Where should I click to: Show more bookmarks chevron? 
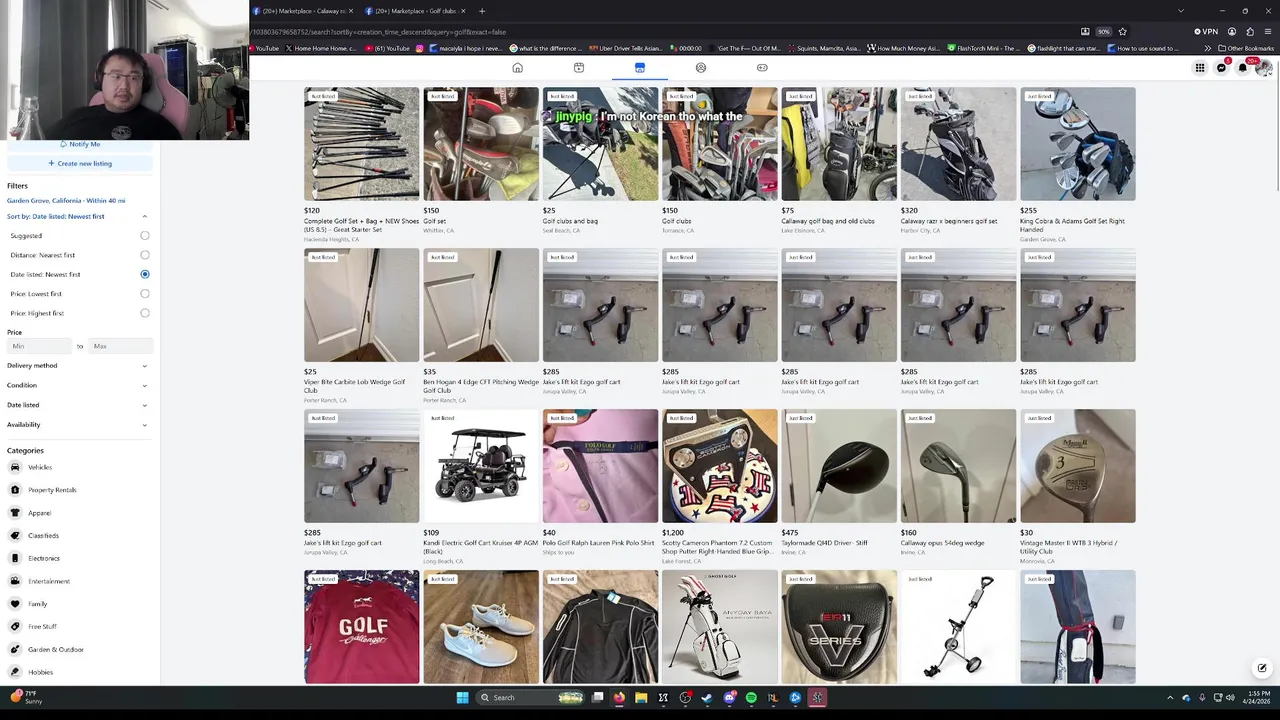(x=1207, y=48)
